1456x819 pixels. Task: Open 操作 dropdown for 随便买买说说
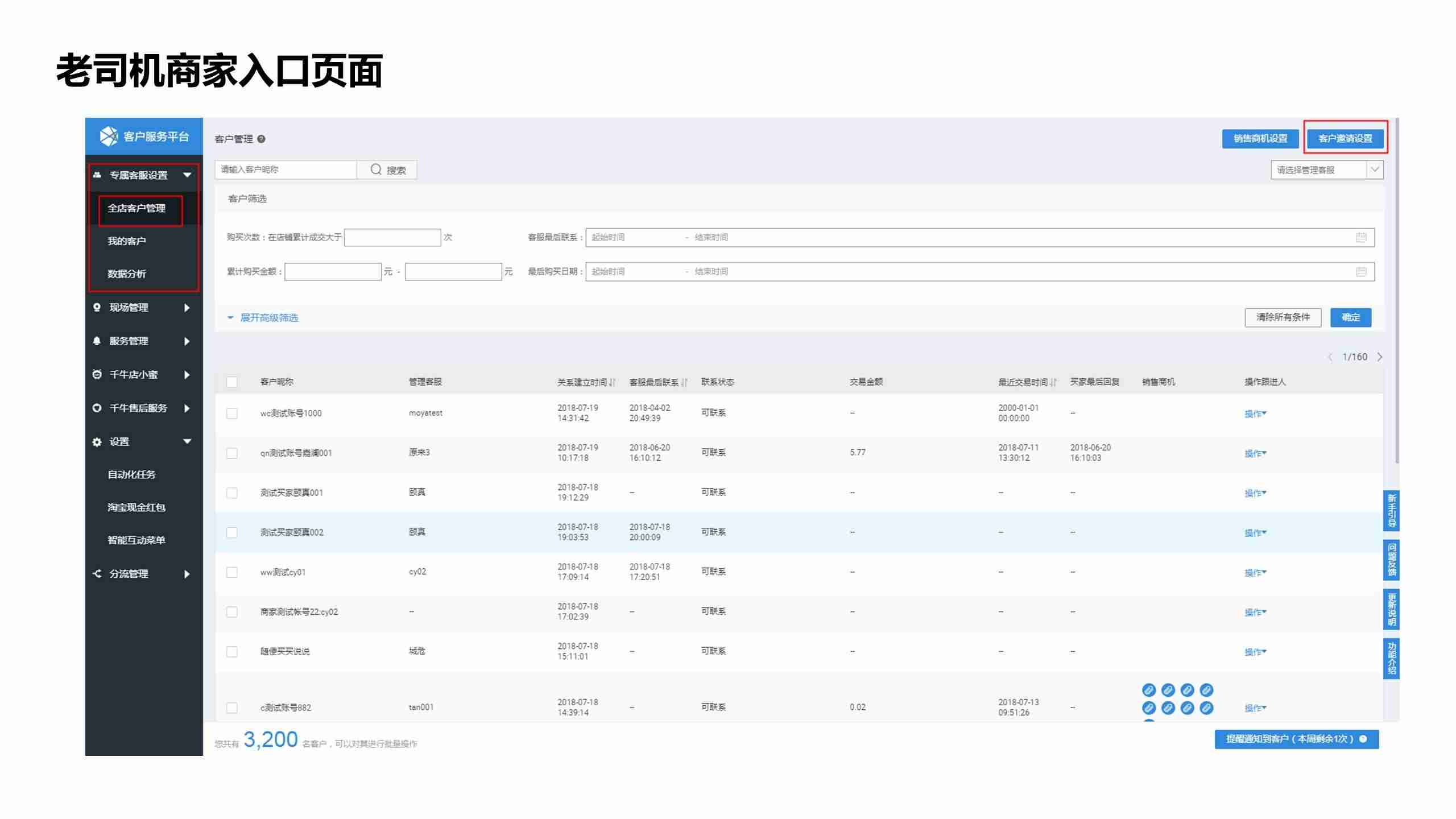tap(1255, 652)
